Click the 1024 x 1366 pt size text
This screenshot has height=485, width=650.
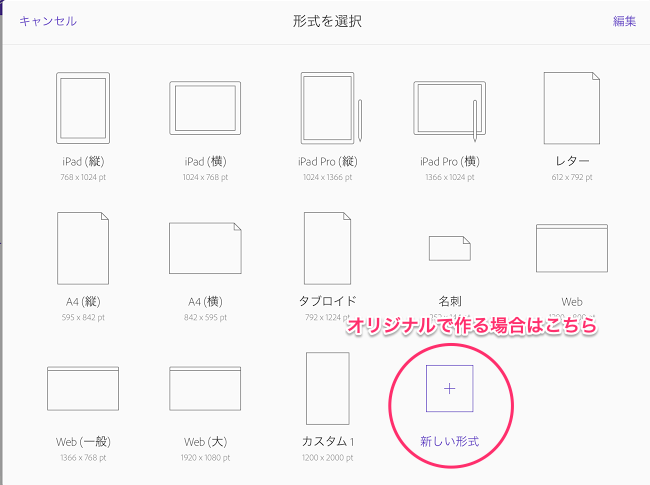327,177
